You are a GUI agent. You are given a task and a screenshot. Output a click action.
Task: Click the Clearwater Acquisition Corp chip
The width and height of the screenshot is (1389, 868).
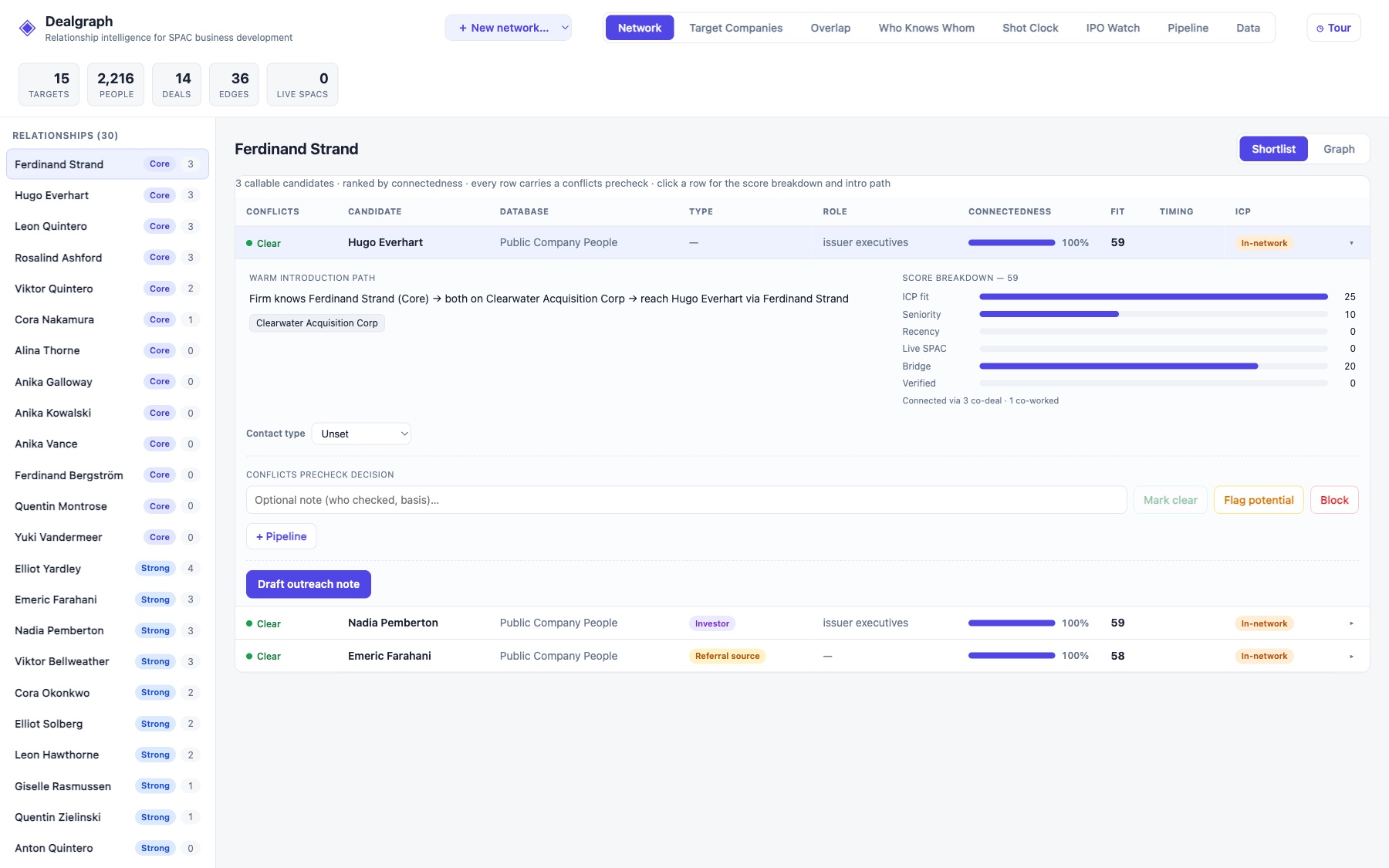click(x=316, y=323)
